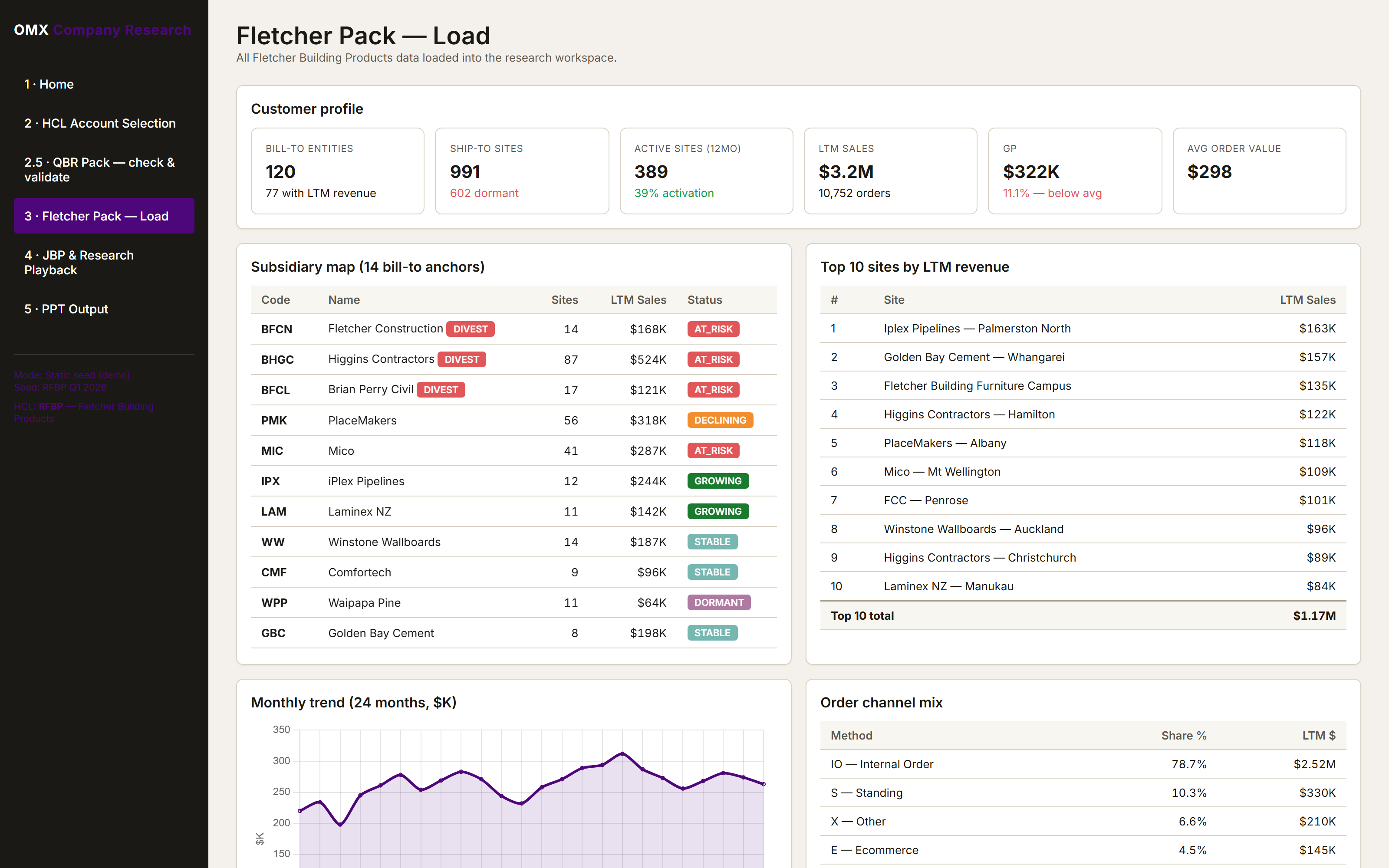The width and height of the screenshot is (1389, 868).
Task: Click Higgins Contractors — Hamilton row
Action: coord(1083,414)
